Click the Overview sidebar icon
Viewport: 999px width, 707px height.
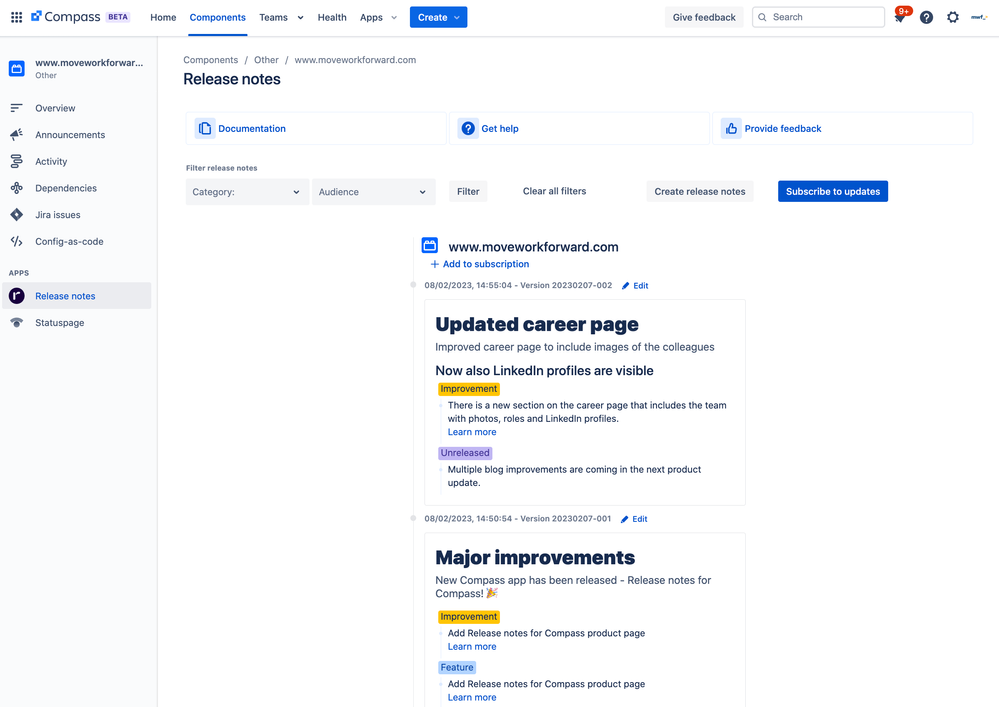pyautogui.click(x=17, y=108)
